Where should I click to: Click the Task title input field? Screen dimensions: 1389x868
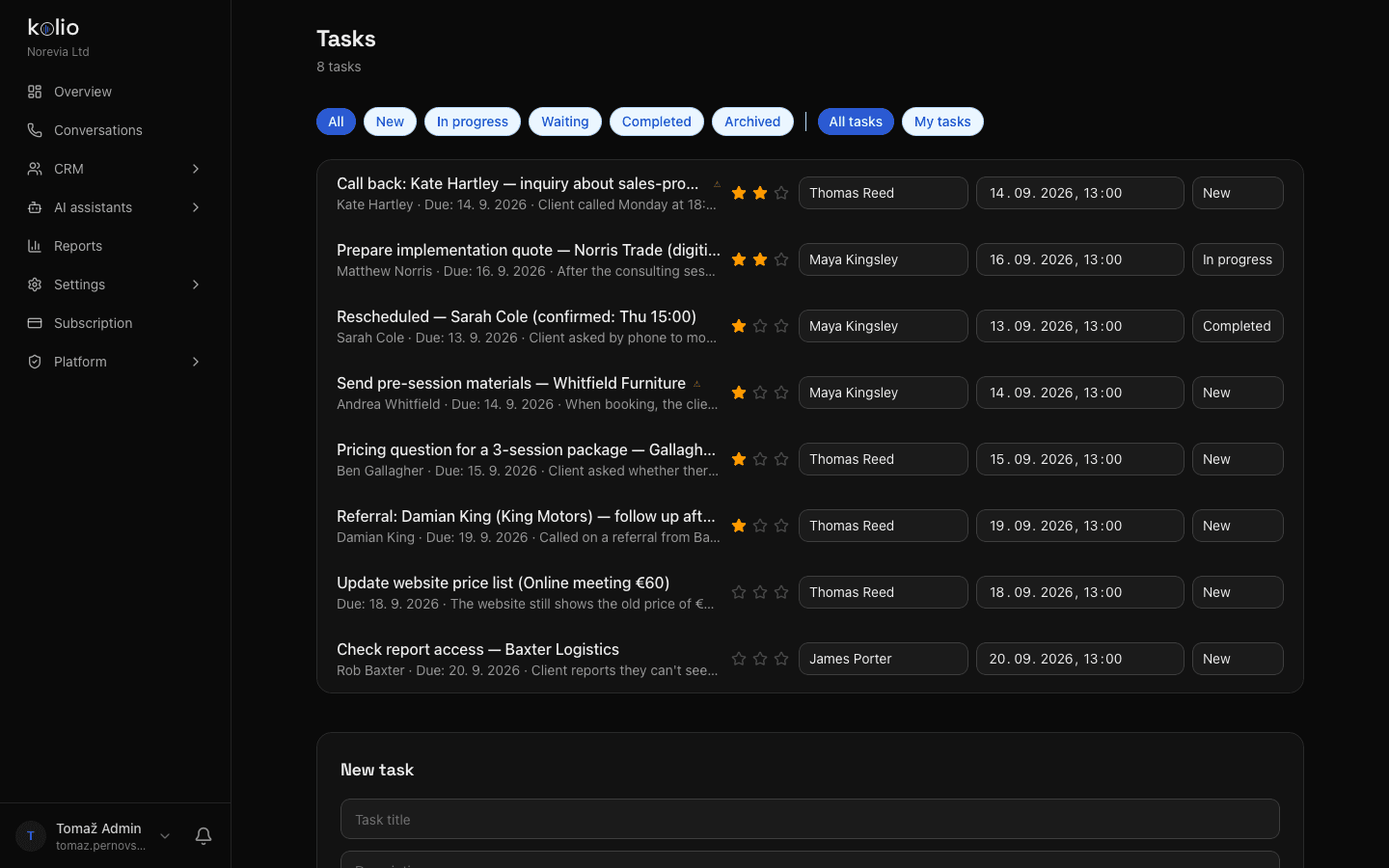(x=810, y=819)
